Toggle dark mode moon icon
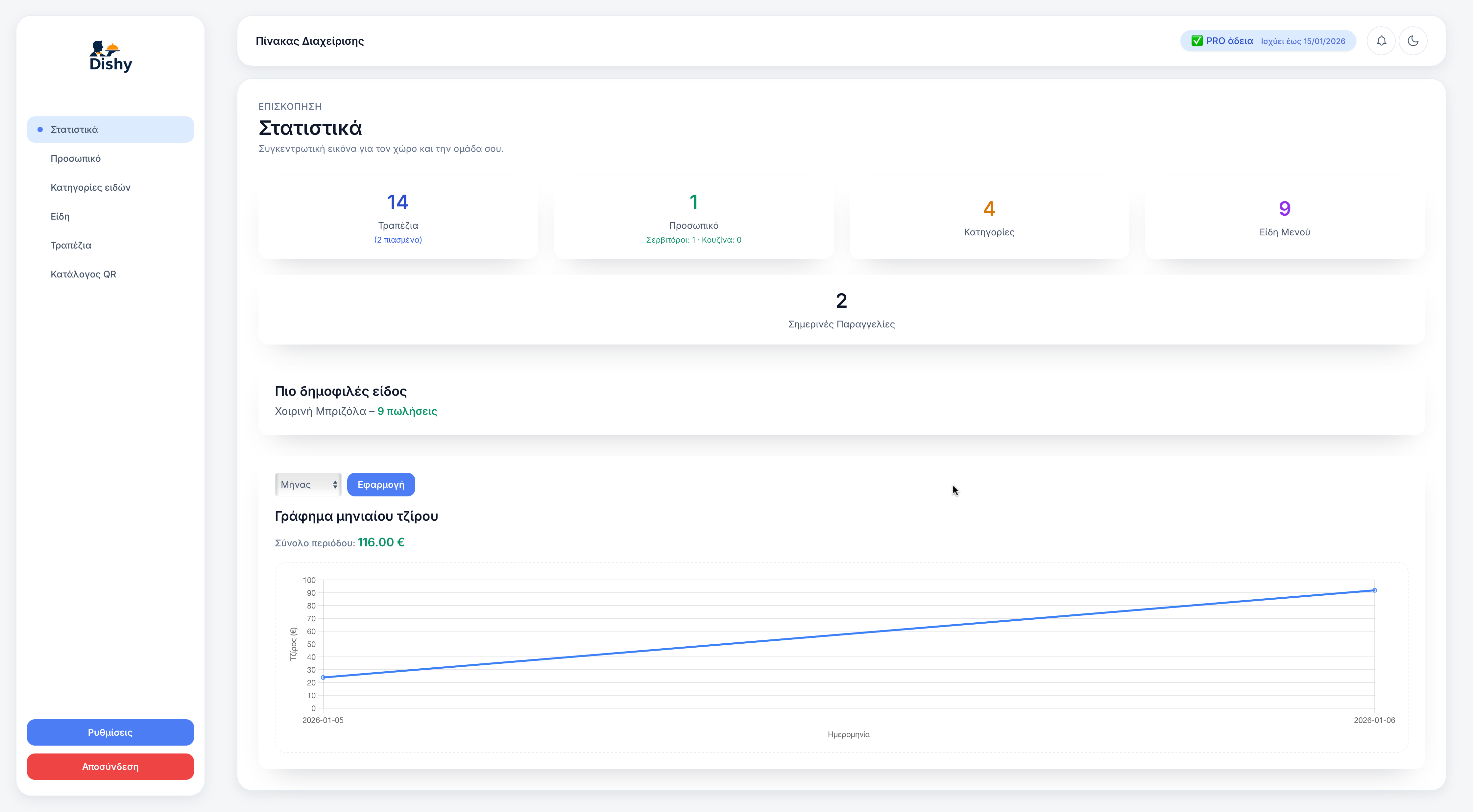The height and width of the screenshot is (812, 1473). [x=1413, y=41]
